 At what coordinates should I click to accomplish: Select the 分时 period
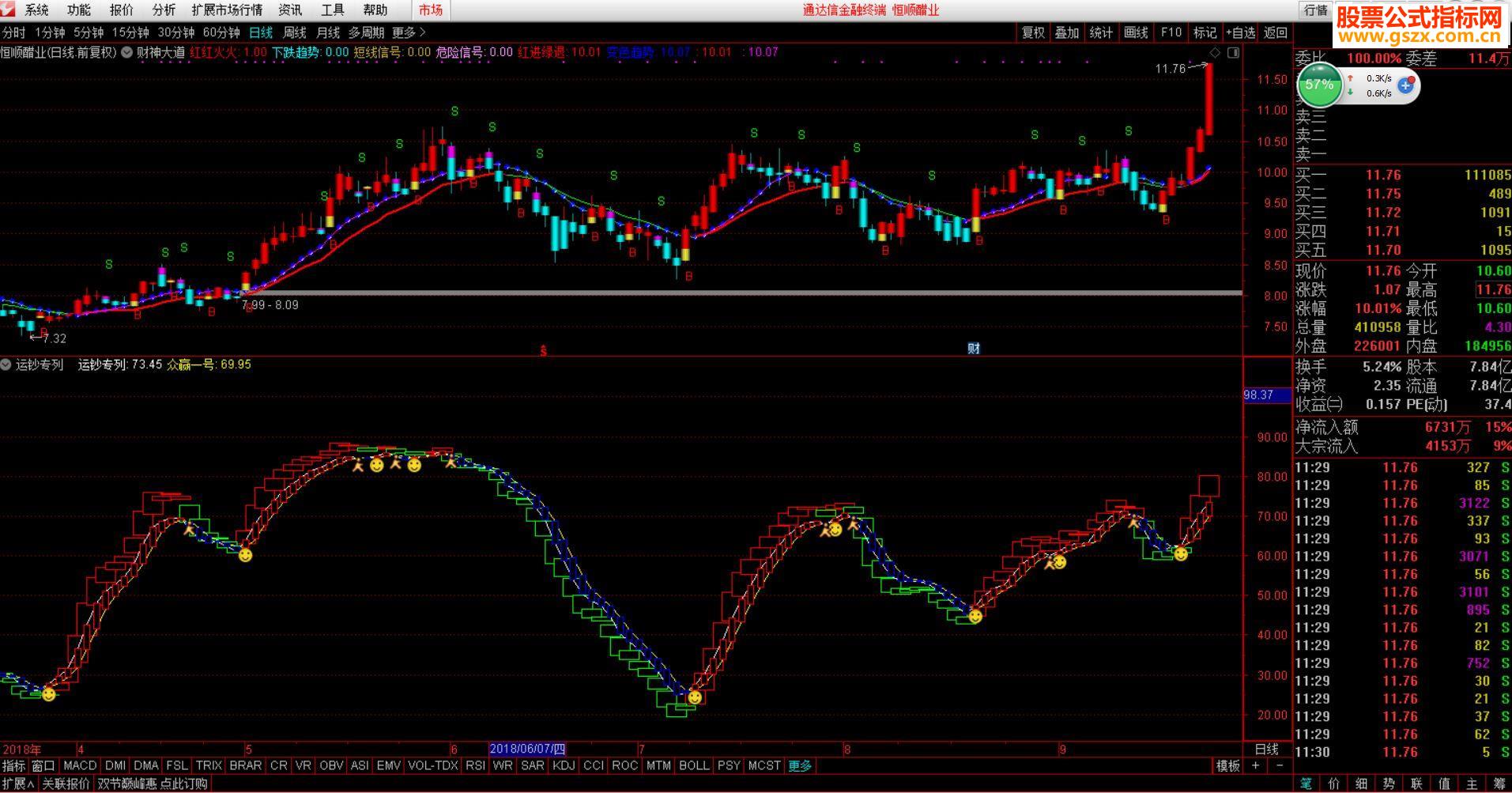coord(13,32)
